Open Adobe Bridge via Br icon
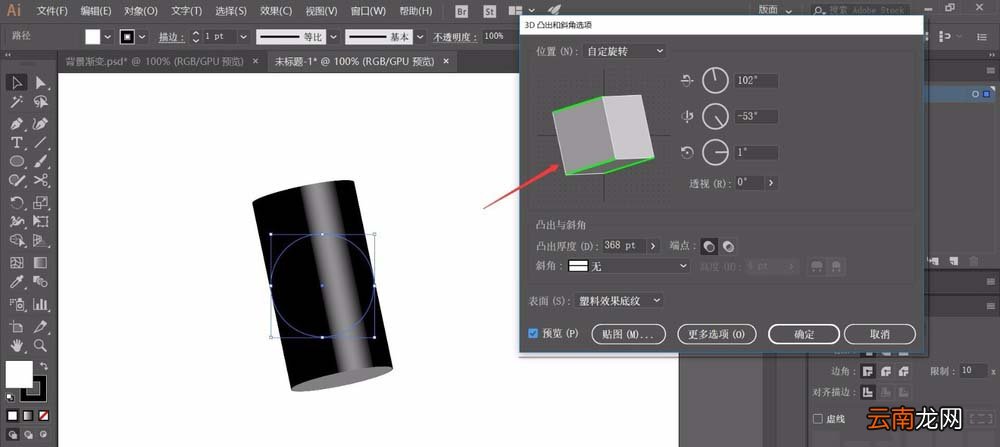This screenshot has height=447, width=1000. [460, 11]
